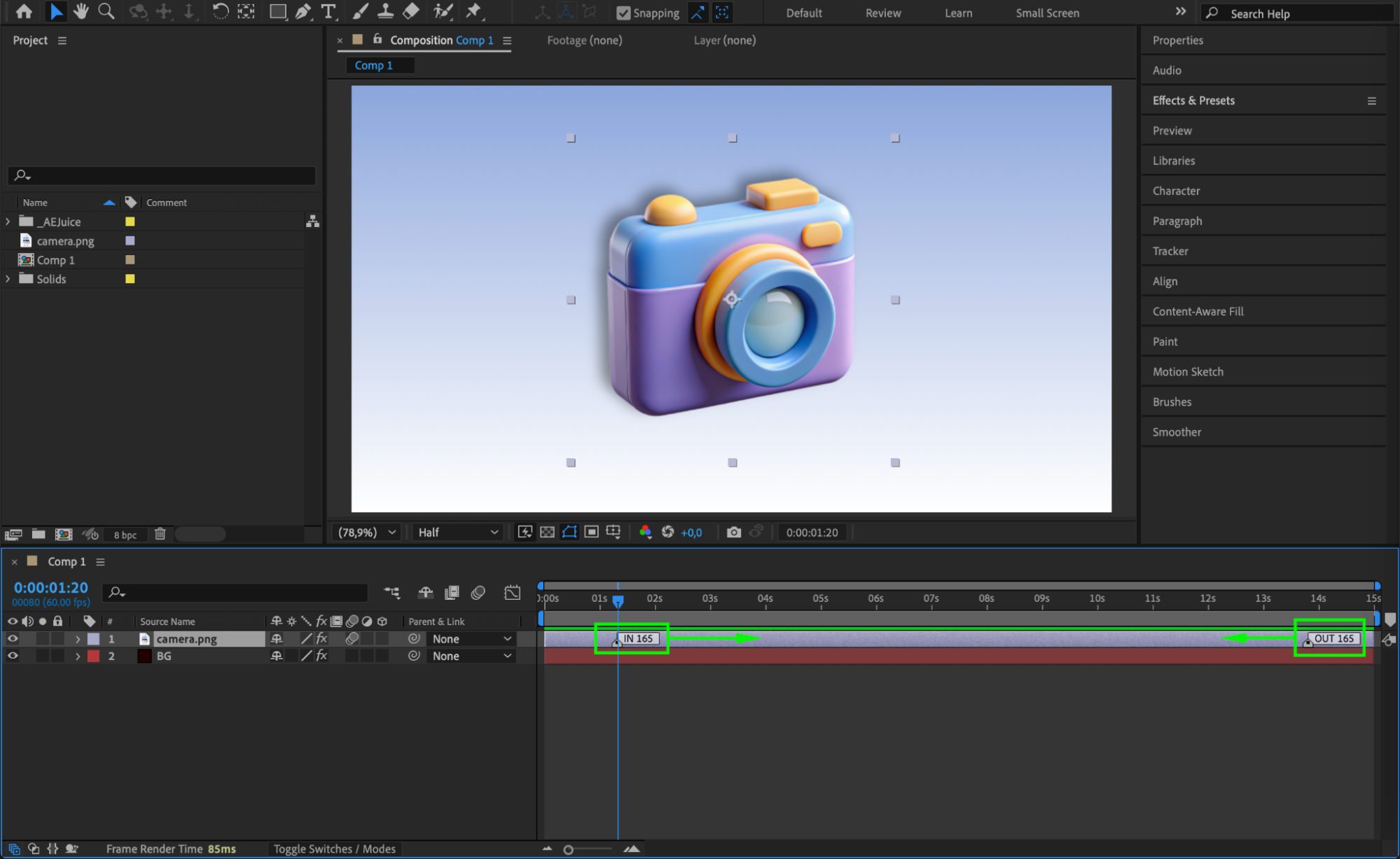Click the Home icon in toolbar
The image size is (1400, 859).
click(24, 12)
